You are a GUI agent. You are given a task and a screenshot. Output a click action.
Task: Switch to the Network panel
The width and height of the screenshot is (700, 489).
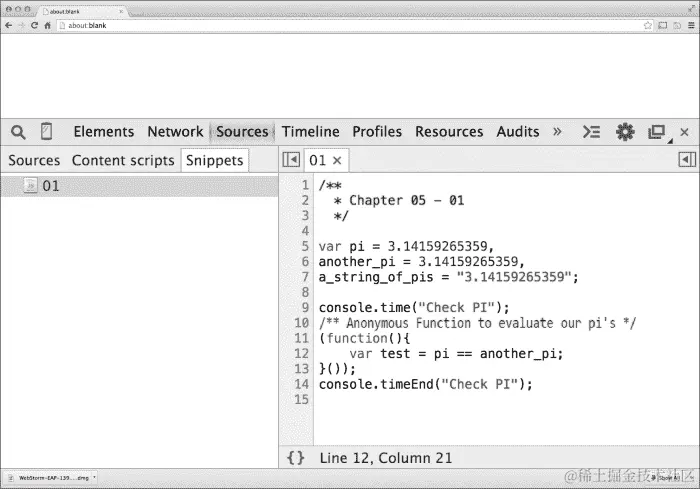pyautogui.click(x=175, y=132)
